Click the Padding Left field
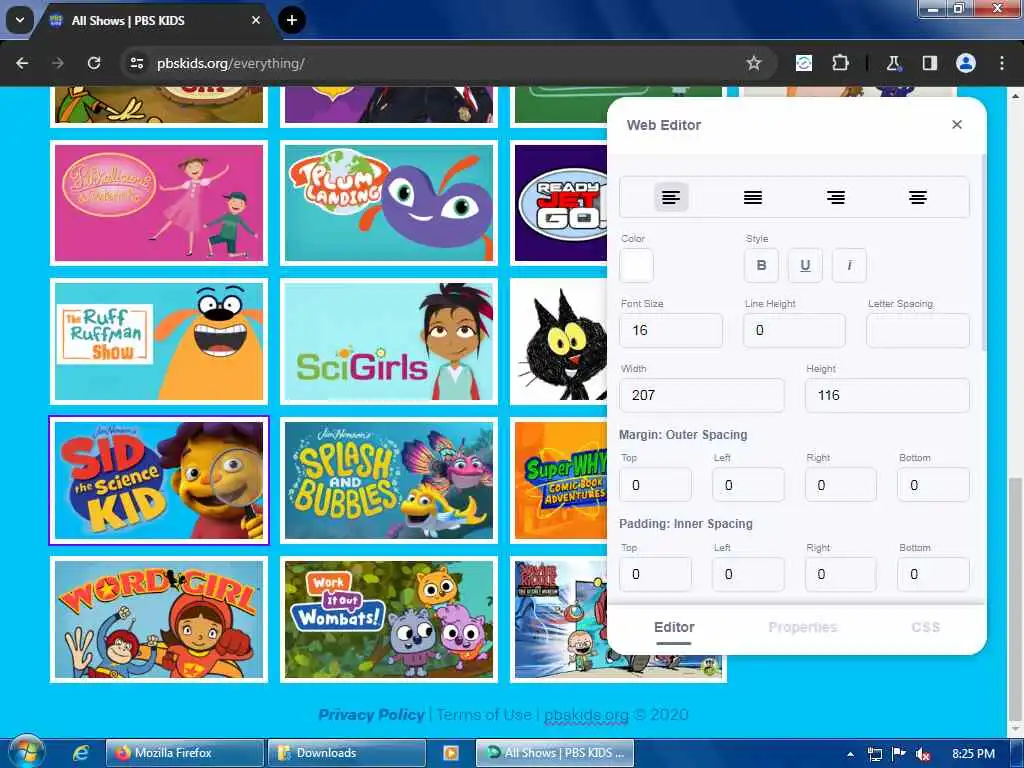The height and width of the screenshot is (768, 1024). tap(748, 574)
